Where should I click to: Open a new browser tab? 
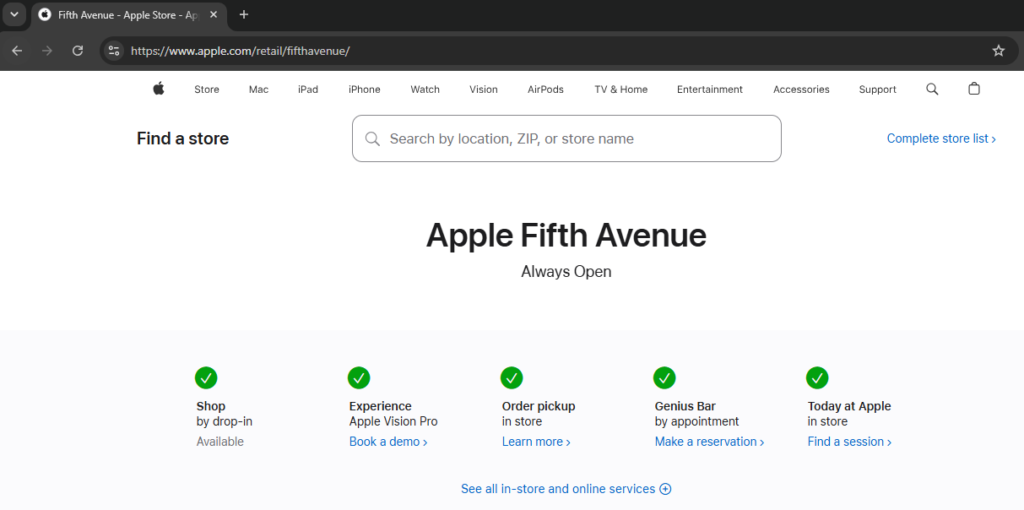pyautogui.click(x=244, y=14)
